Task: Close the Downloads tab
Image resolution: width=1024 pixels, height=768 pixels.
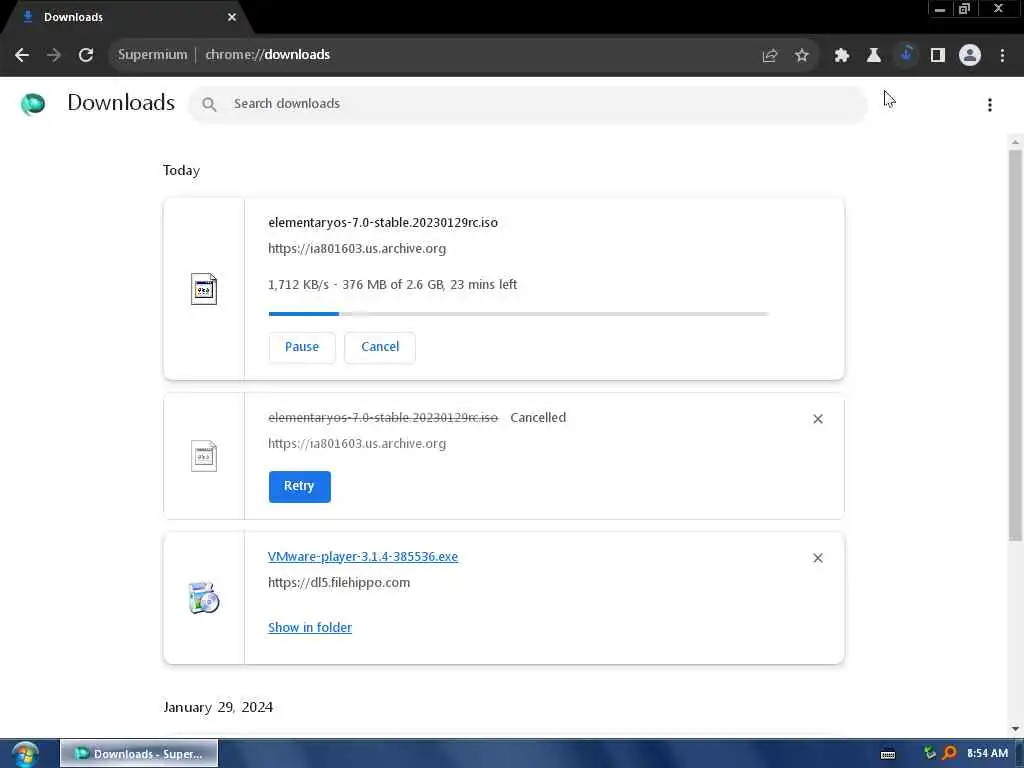Action: [232, 17]
